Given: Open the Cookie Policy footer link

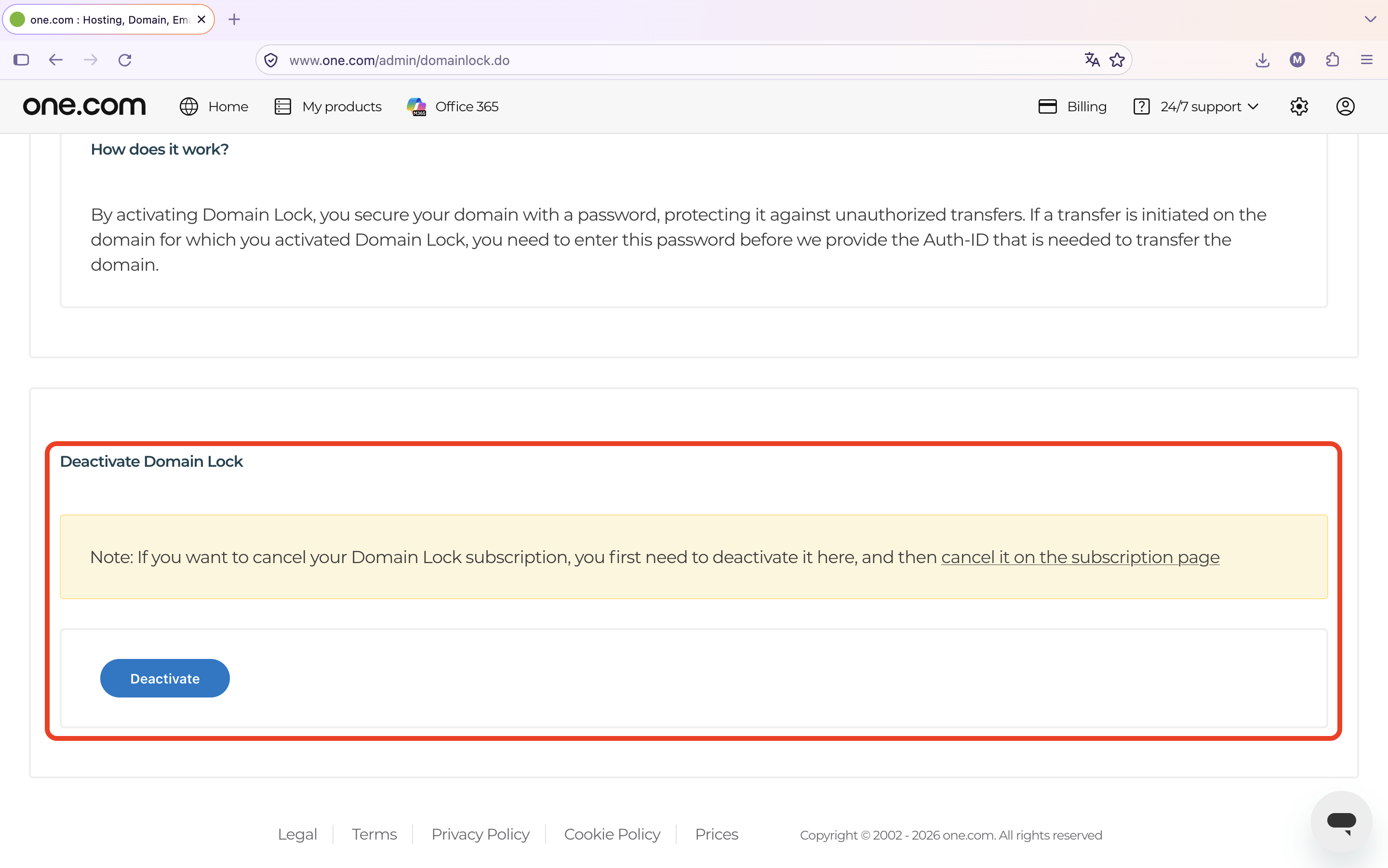Looking at the screenshot, I should coord(612,834).
